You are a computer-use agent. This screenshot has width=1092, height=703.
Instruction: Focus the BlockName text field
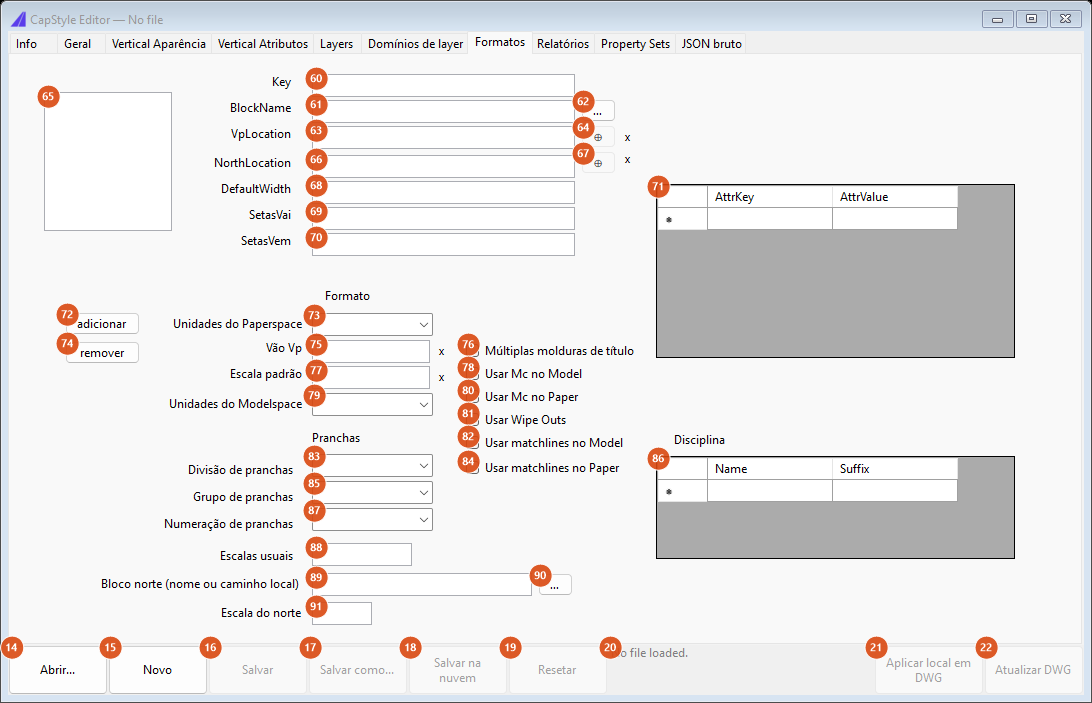(443, 111)
